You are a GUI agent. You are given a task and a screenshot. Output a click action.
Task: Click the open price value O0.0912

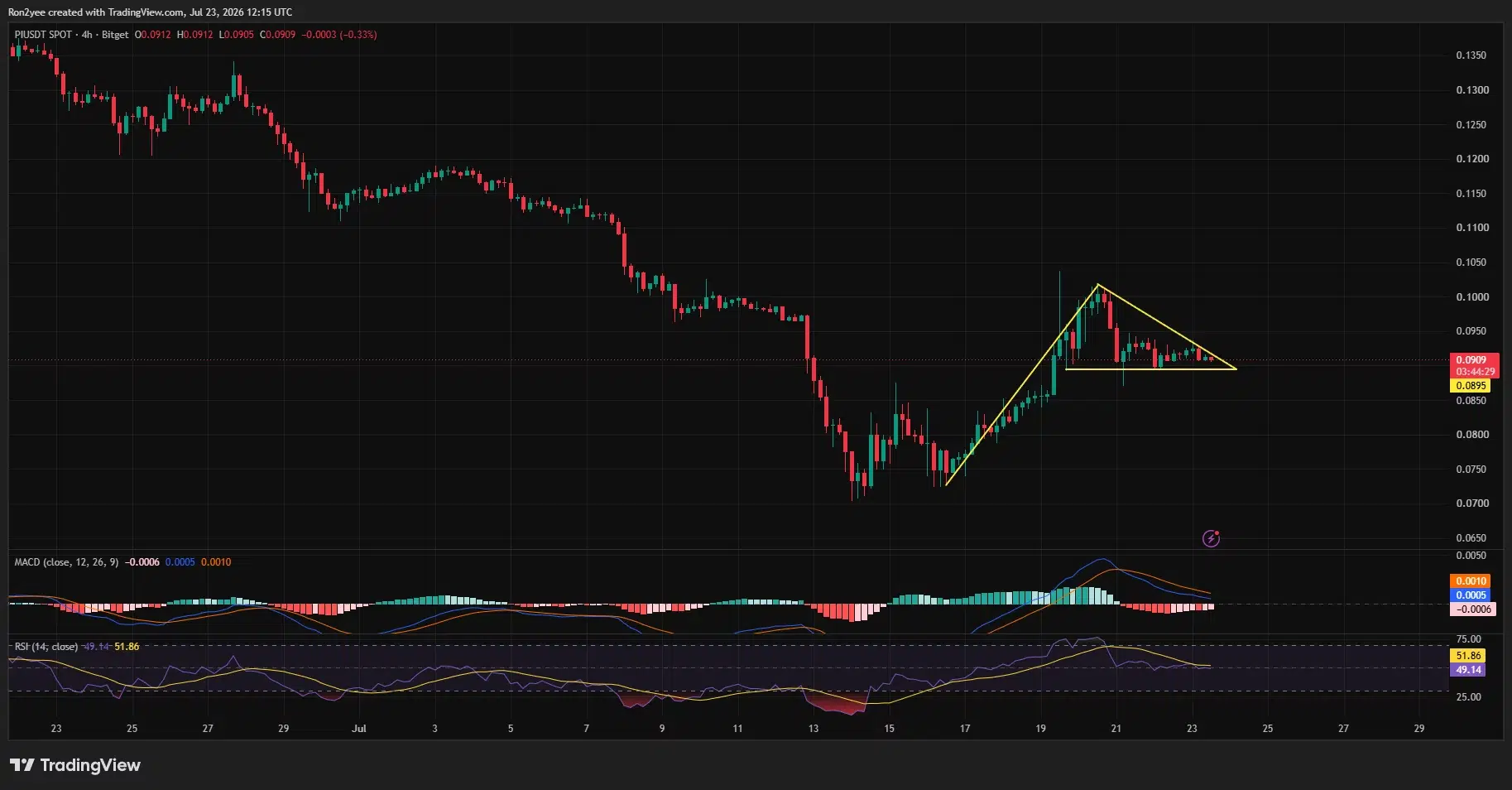click(x=153, y=35)
